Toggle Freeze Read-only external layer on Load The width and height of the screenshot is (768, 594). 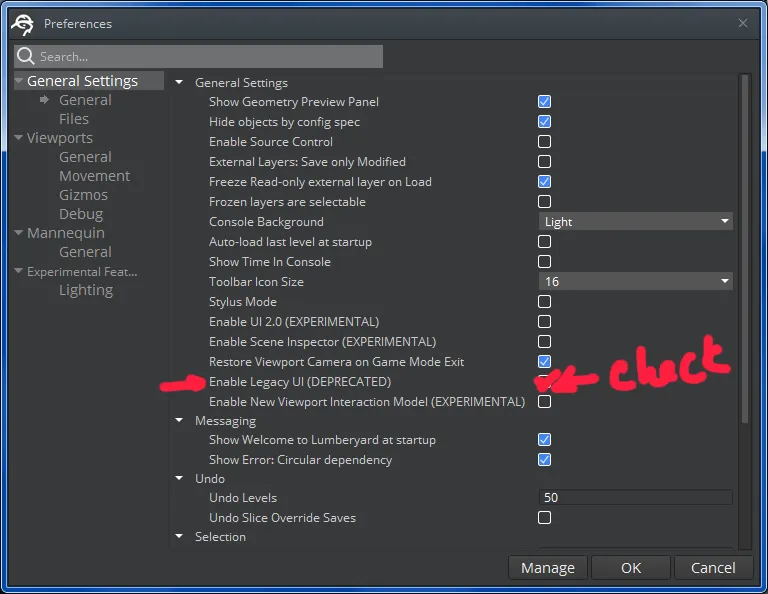coord(544,182)
